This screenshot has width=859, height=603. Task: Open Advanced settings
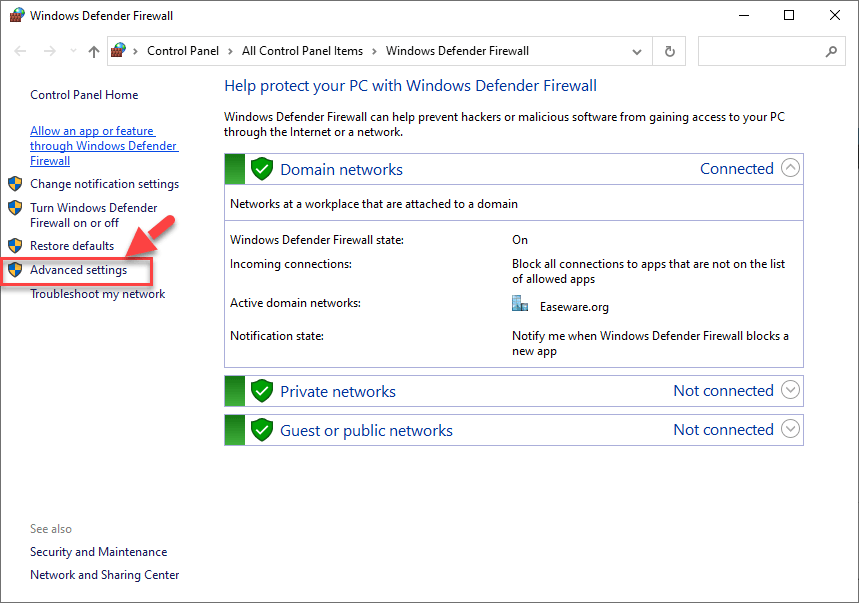[x=78, y=270]
